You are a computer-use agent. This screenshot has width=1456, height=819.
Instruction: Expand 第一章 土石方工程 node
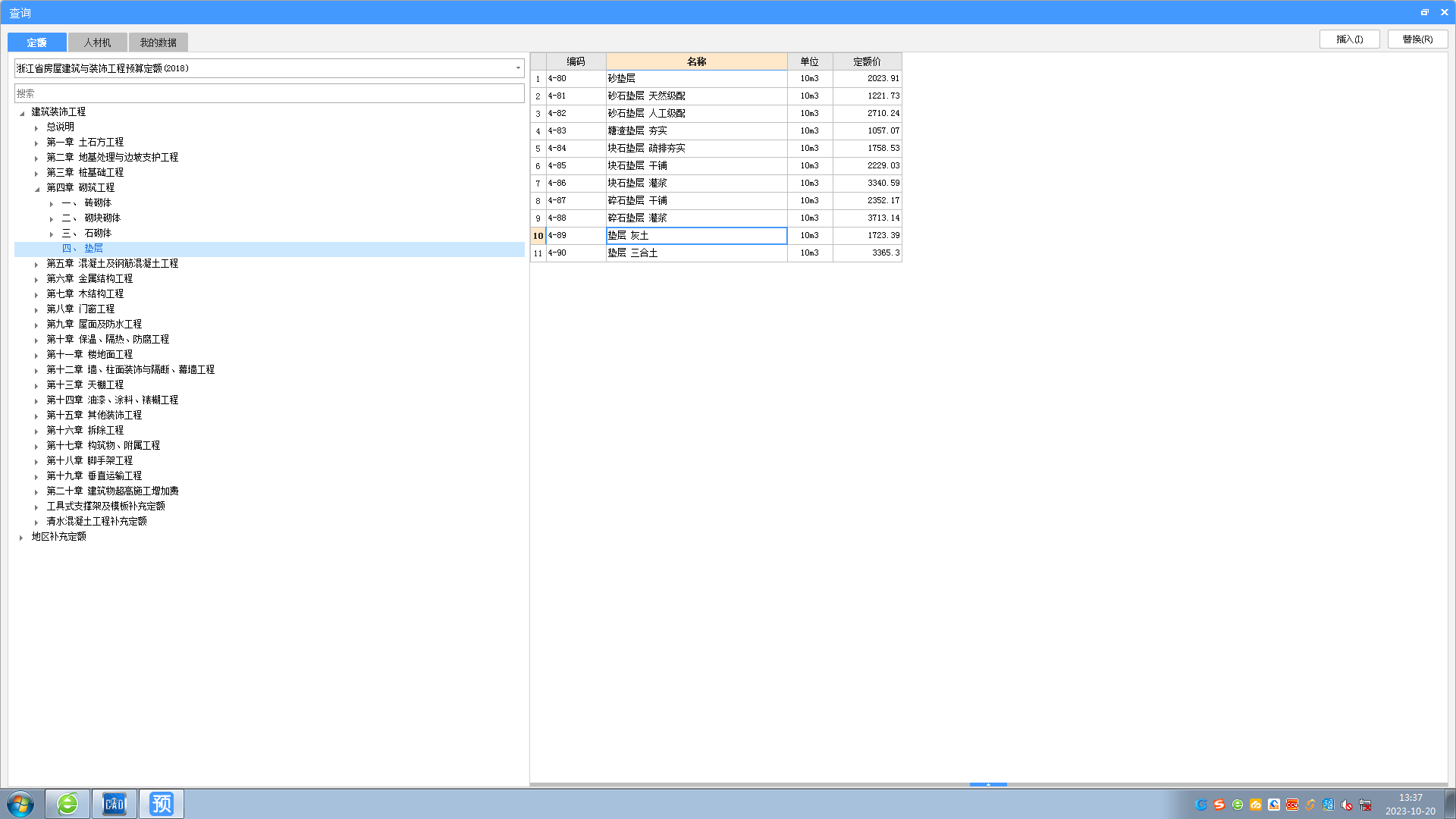36,143
